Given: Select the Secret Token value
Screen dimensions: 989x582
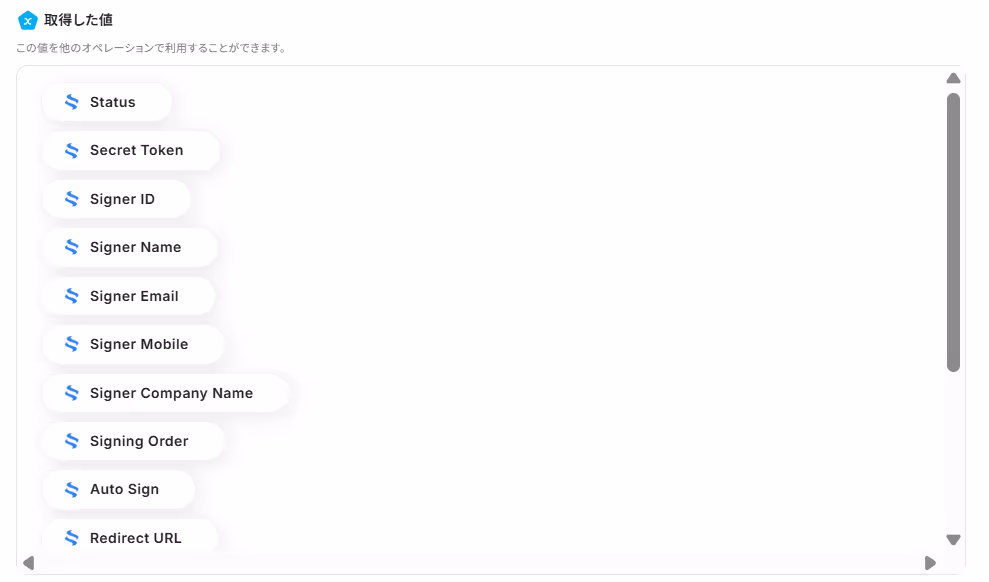Looking at the screenshot, I should (x=131, y=151).
